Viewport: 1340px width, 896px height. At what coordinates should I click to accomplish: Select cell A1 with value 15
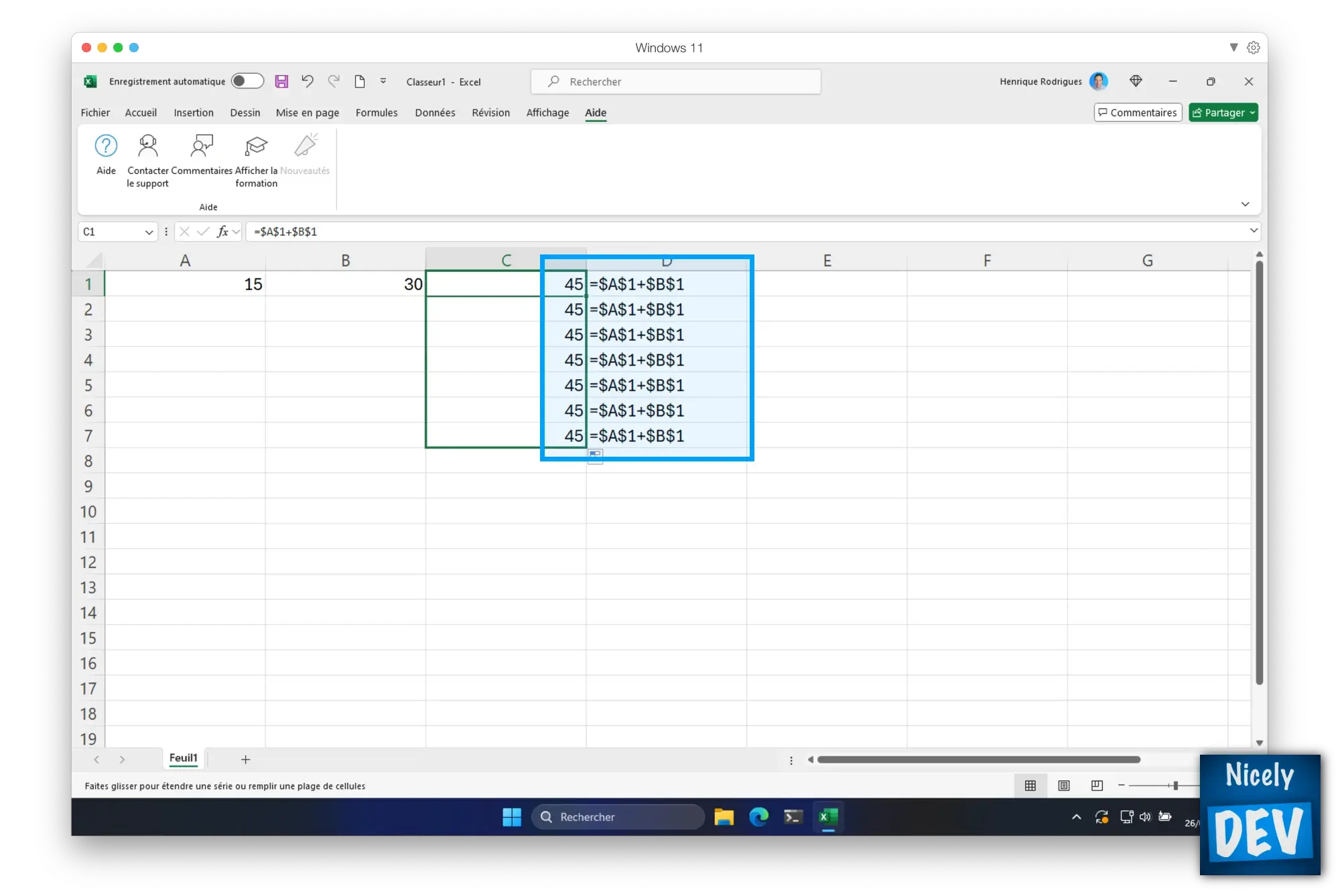[x=185, y=284]
